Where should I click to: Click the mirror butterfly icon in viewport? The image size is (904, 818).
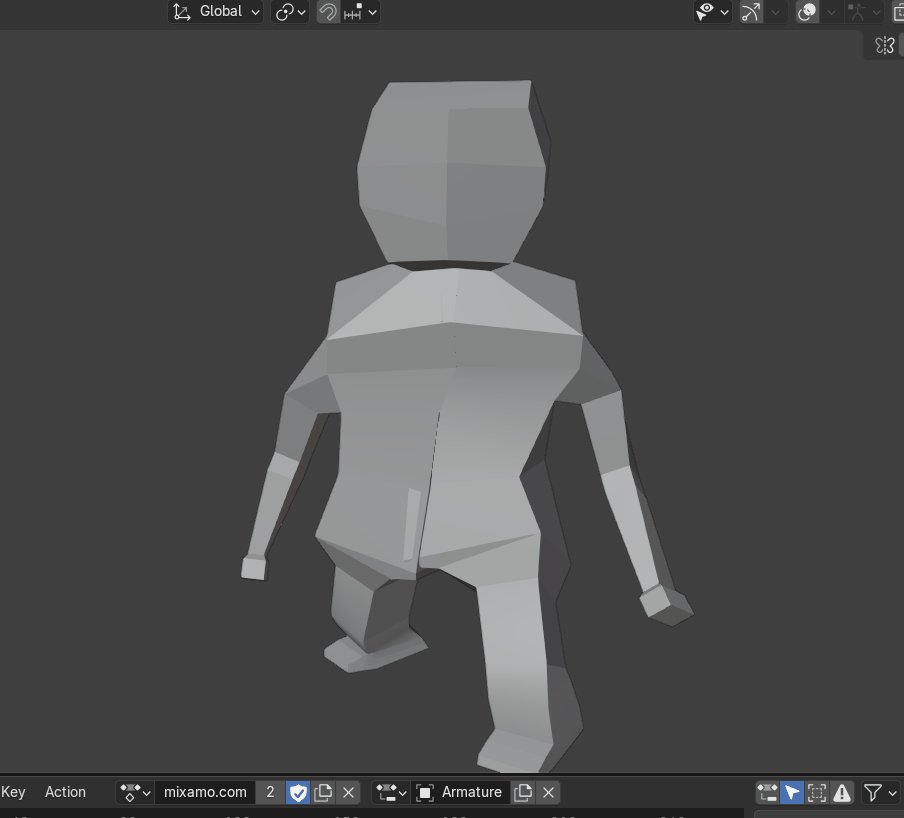click(884, 45)
